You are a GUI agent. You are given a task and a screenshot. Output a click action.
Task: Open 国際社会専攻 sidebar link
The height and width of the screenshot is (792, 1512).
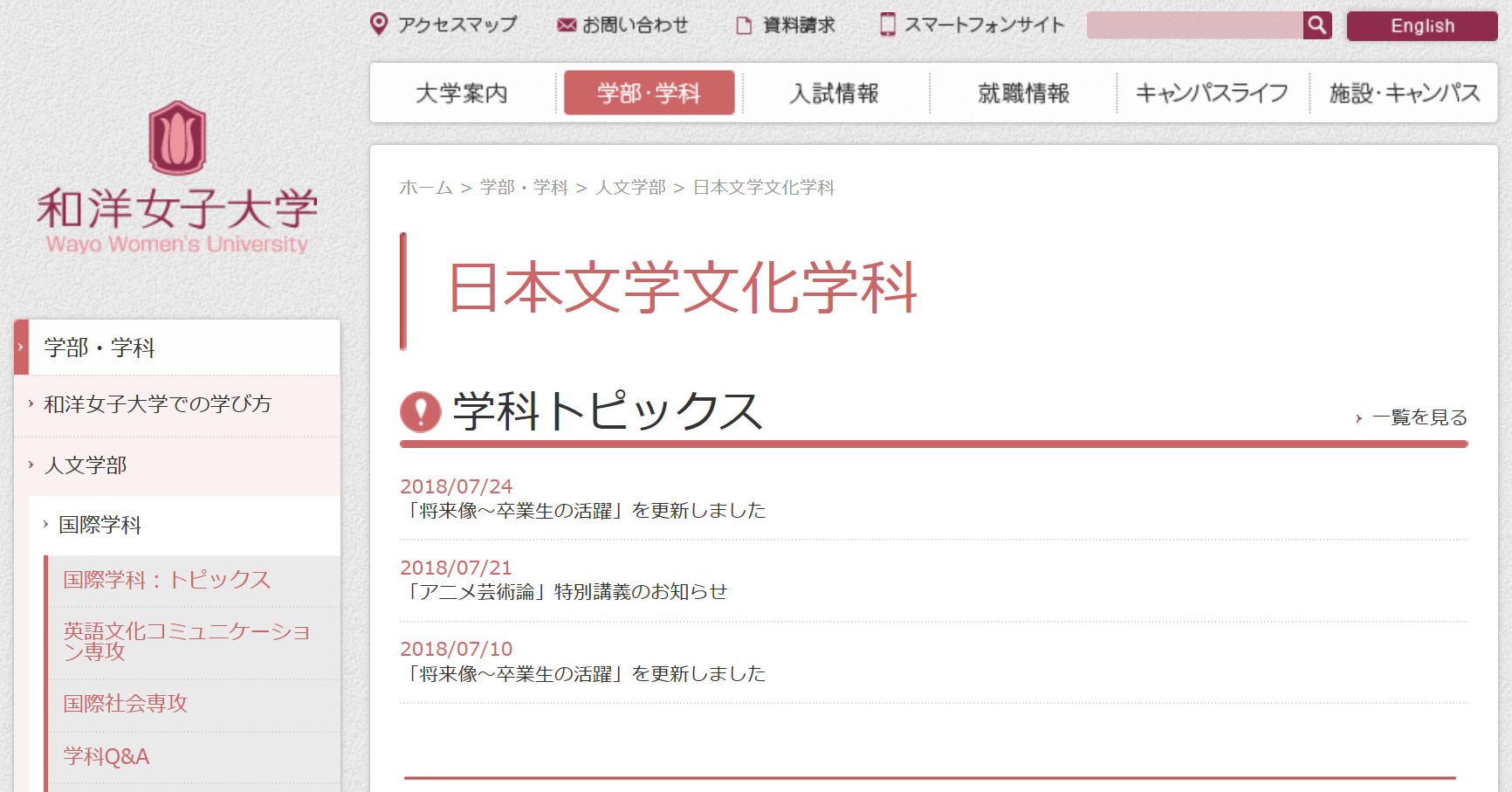coord(126,703)
